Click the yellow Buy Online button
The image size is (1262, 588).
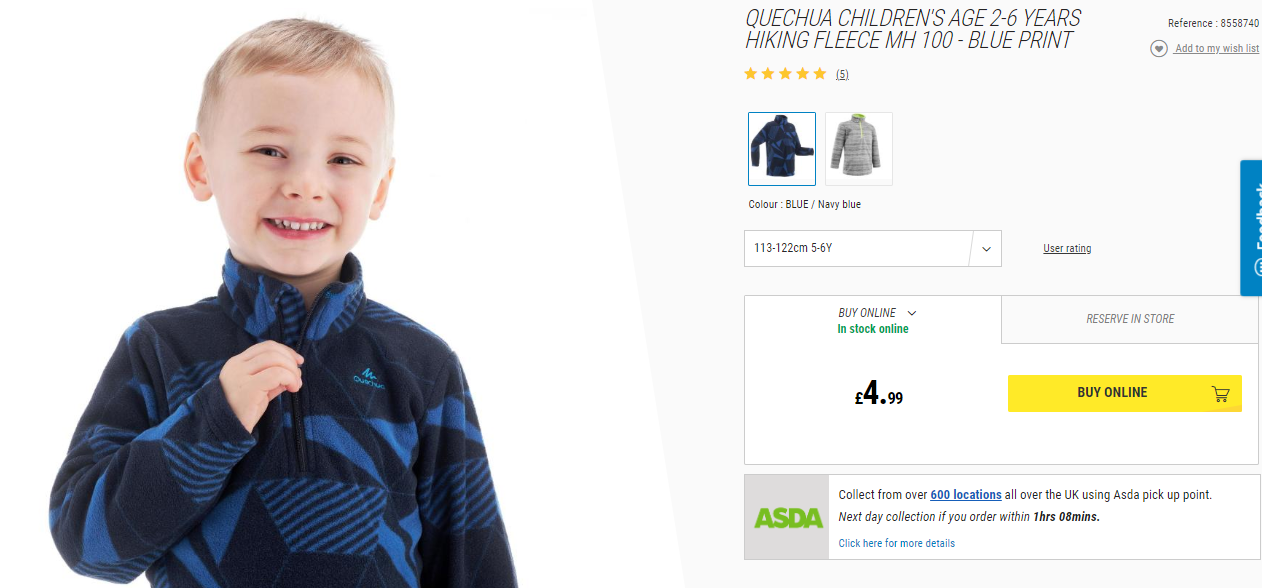1124,393
